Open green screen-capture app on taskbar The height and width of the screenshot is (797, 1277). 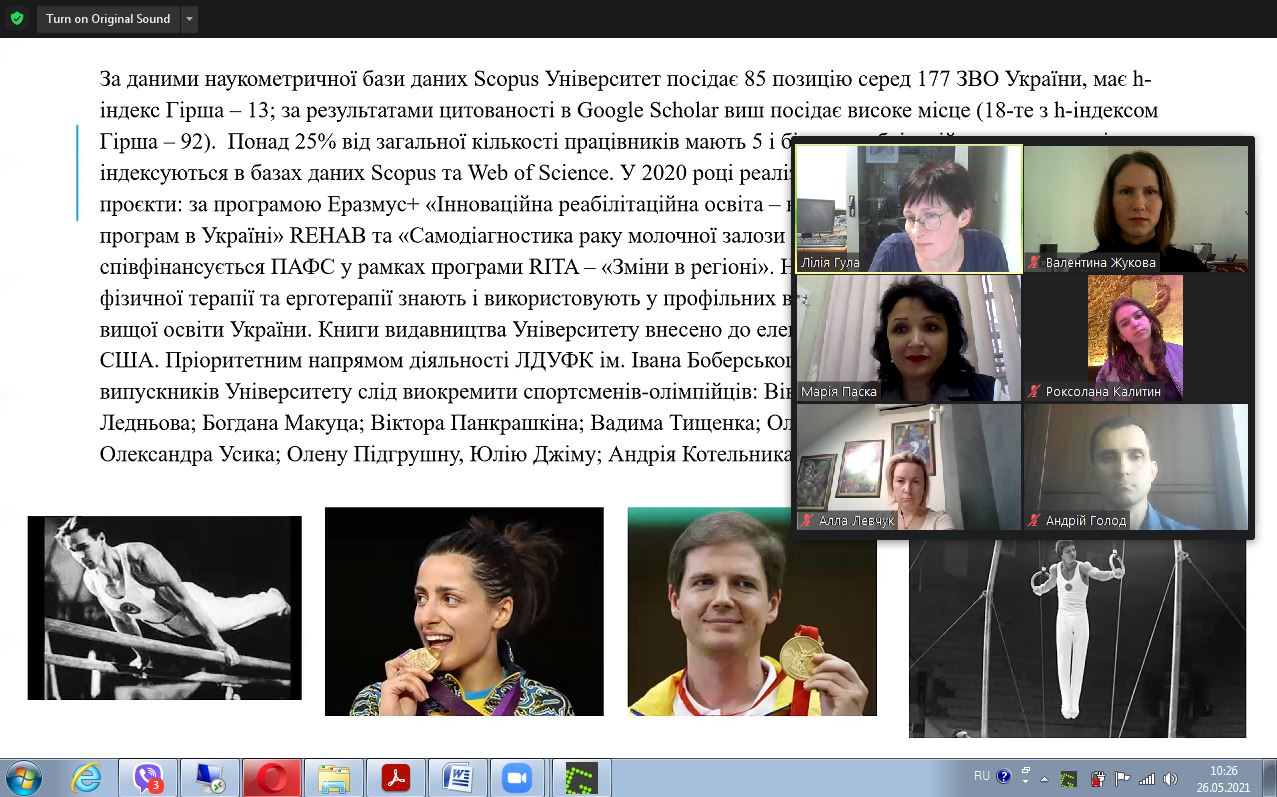tap(580, 777)
